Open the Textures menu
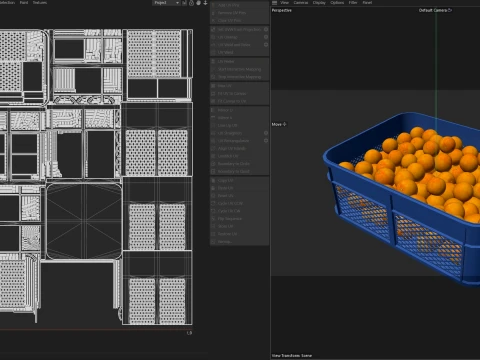 [40, 3]
